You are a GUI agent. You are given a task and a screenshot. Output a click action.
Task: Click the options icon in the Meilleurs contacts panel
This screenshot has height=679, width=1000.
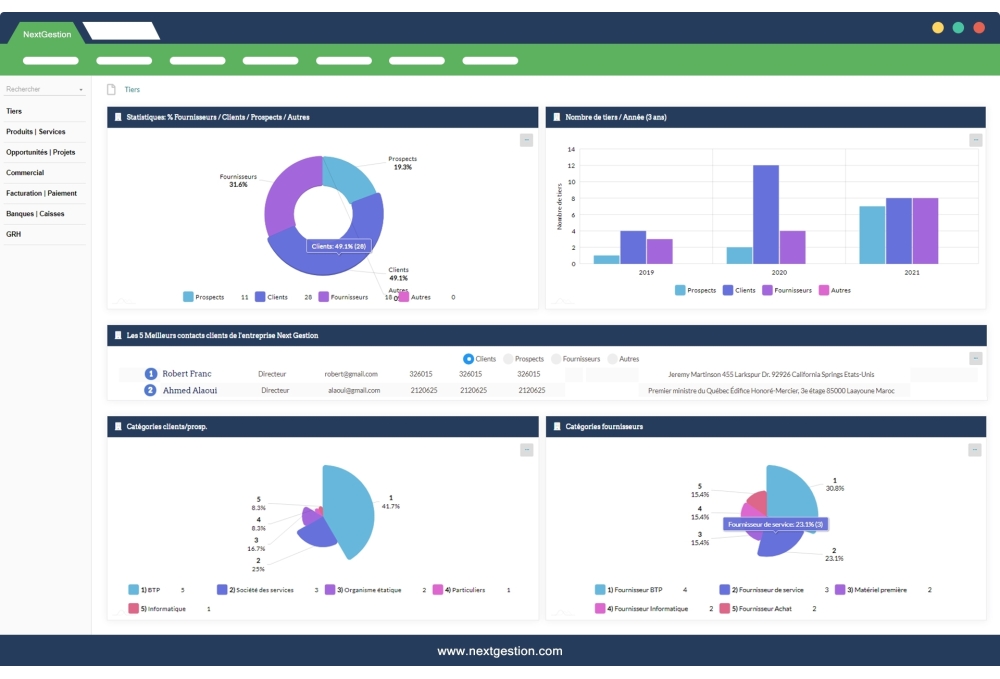[975, 358]
